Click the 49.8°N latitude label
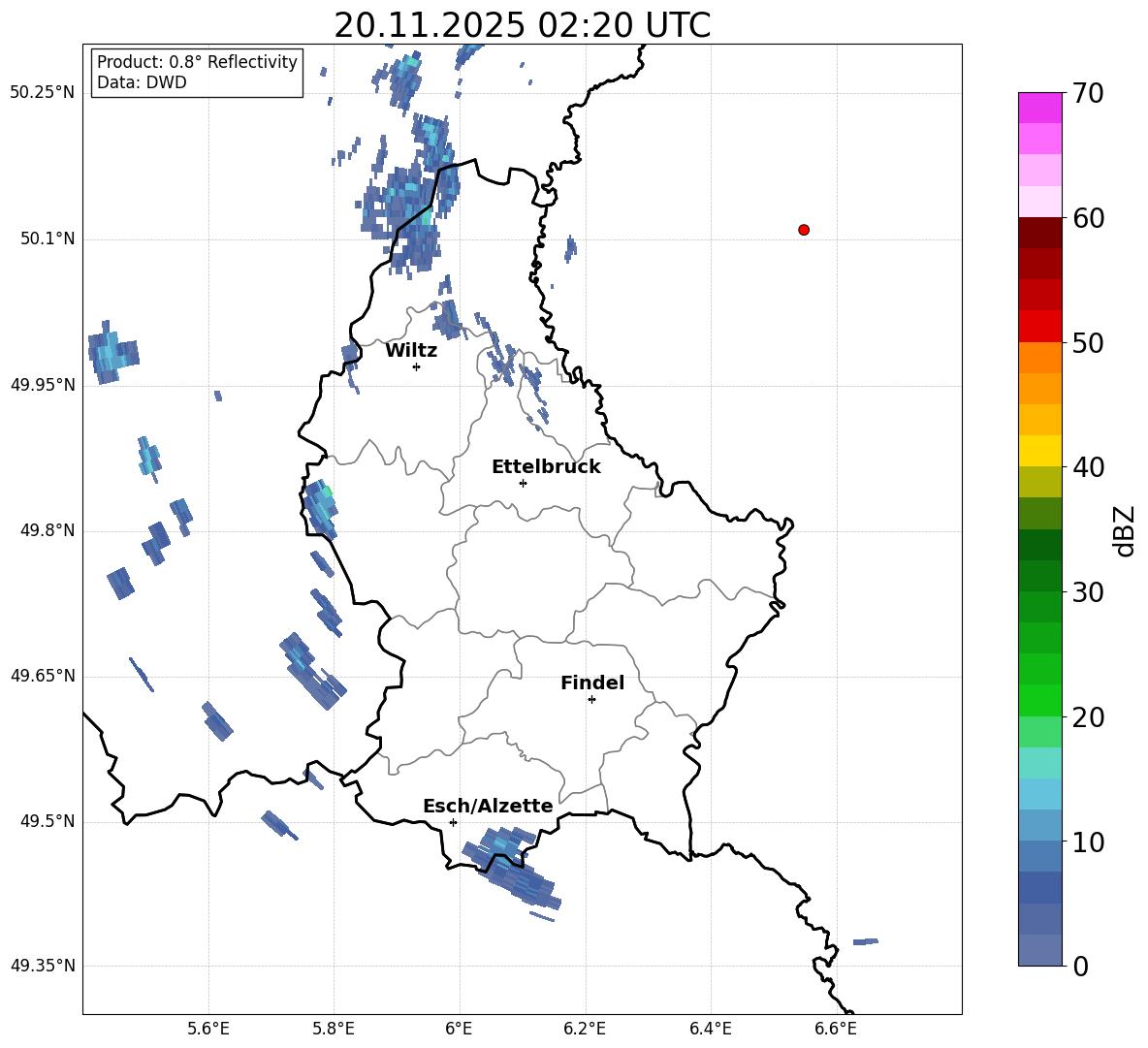This screenshot has width=1148, height=1048. pyautogui.click(x=48, y=530)
